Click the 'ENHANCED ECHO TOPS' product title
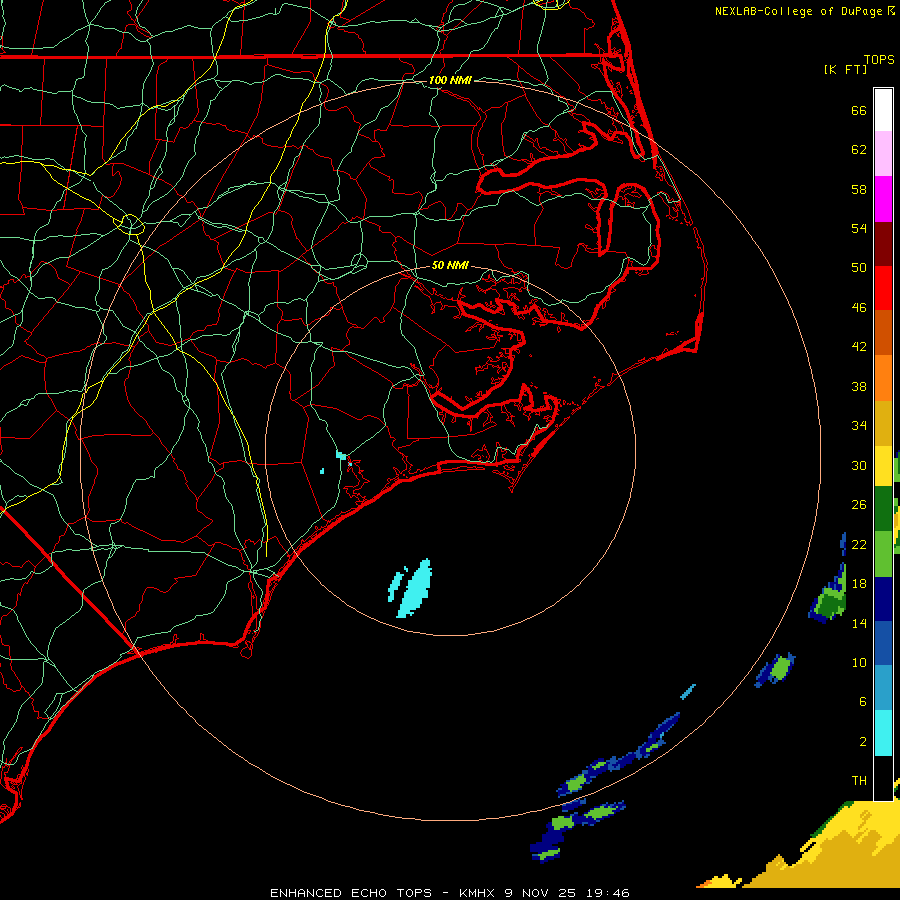The height and width of the screenshot is (900, 900). [351, 893]
